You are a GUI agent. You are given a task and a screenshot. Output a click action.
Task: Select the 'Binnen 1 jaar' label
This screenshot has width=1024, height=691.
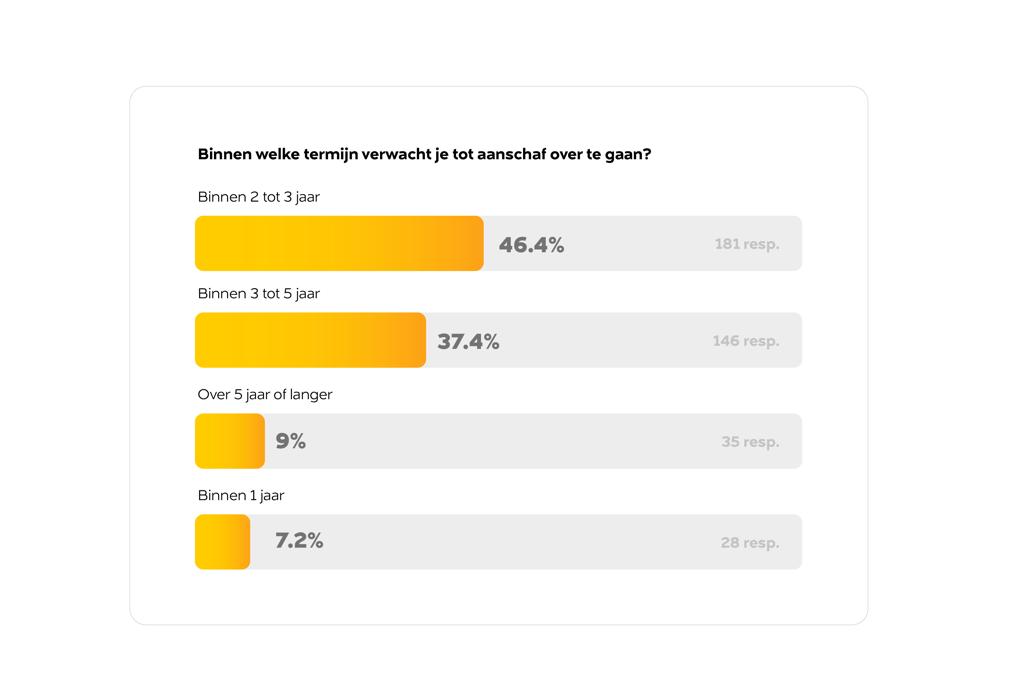click(241, 496)
